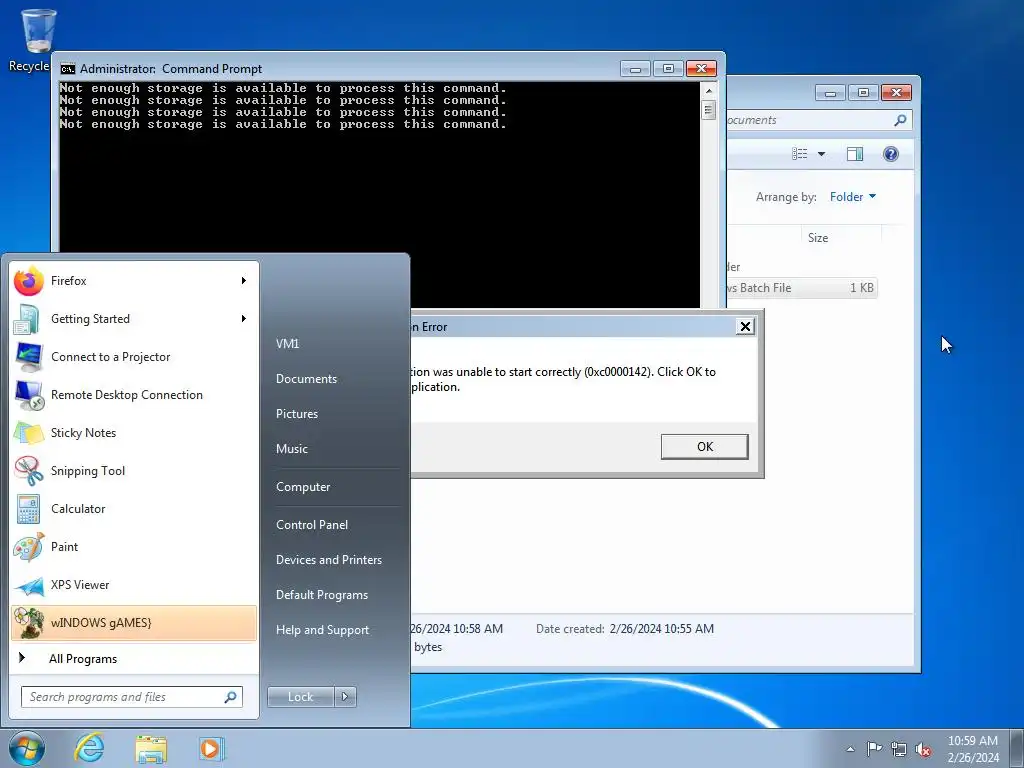1024x768 pixels.
Task: Sort by Size column header
Action: point(842,238)
